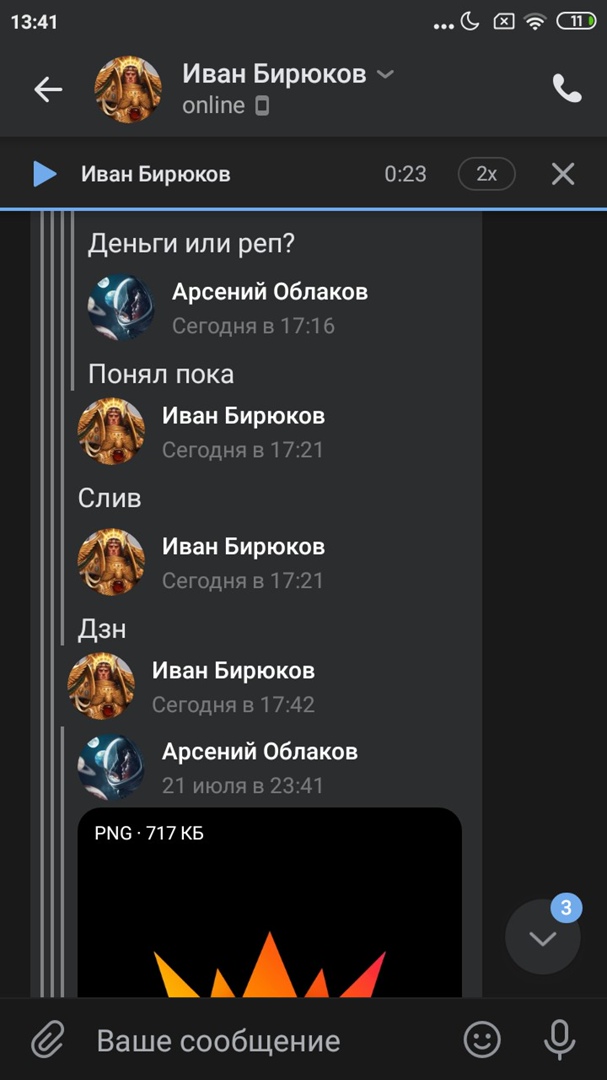Image resolution: width=607 pixels, height=1080 pixels.
Task: Toggle 2x playback speed
Action: click(486, 174)
